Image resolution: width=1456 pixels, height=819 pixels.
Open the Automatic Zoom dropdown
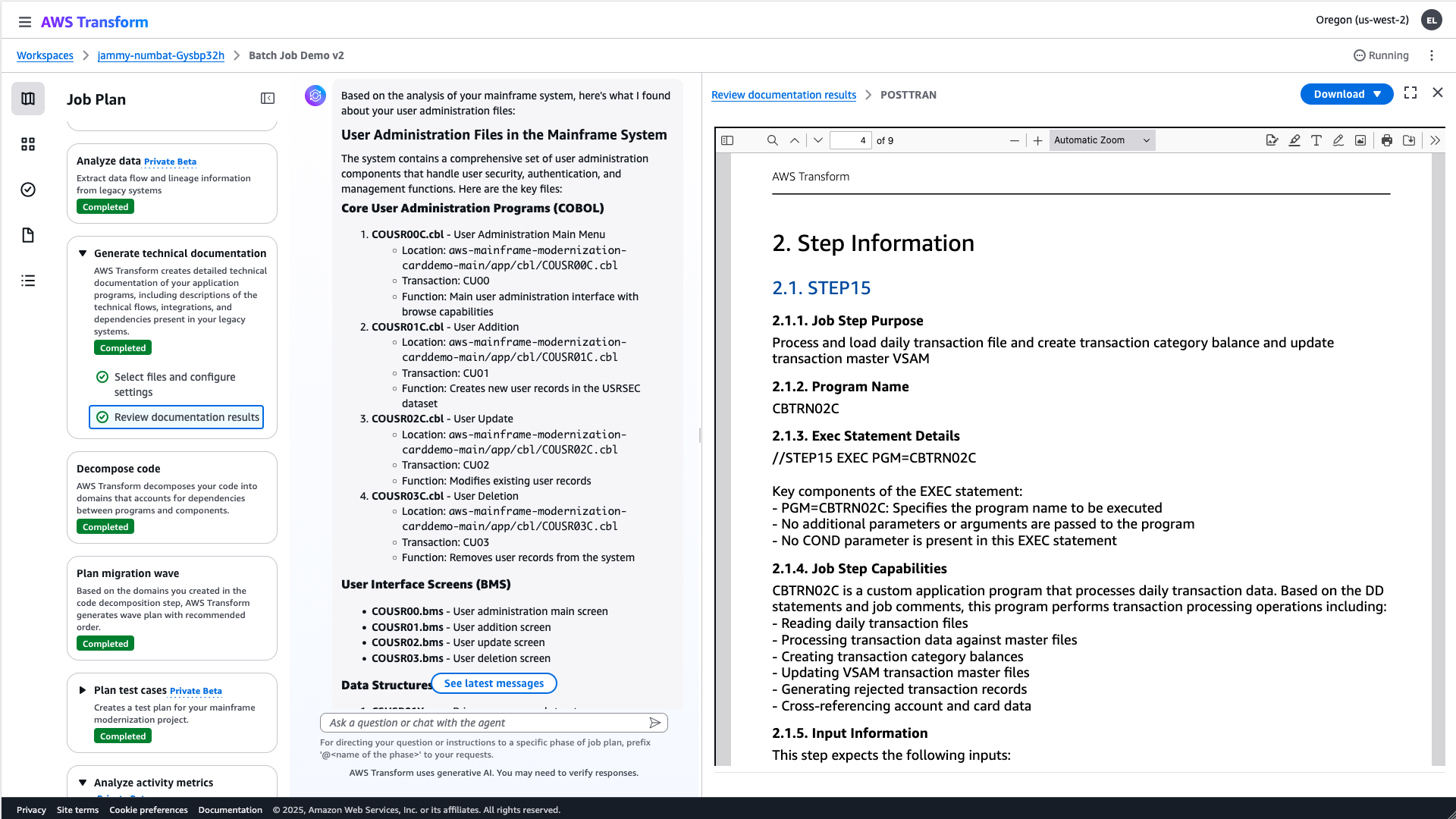pyautogui.click(x=1101, y=140)
